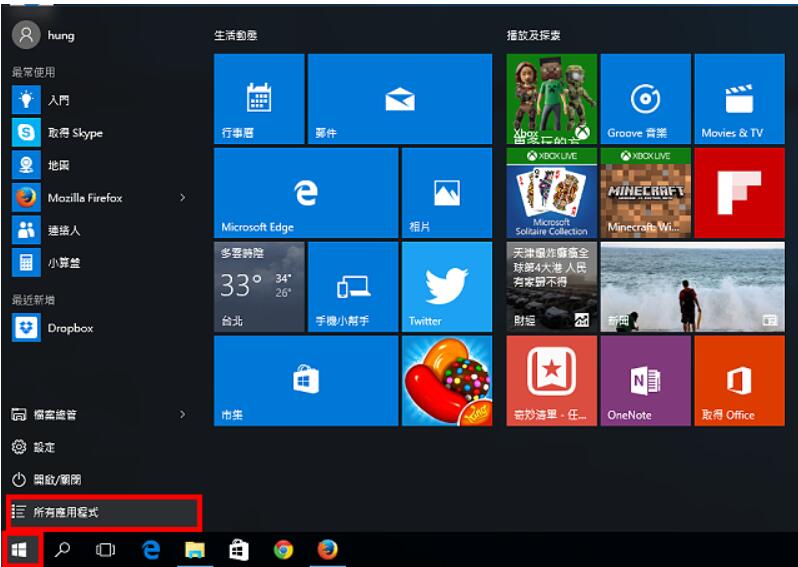Click the Windows Start button

click(x=19, y=550)
